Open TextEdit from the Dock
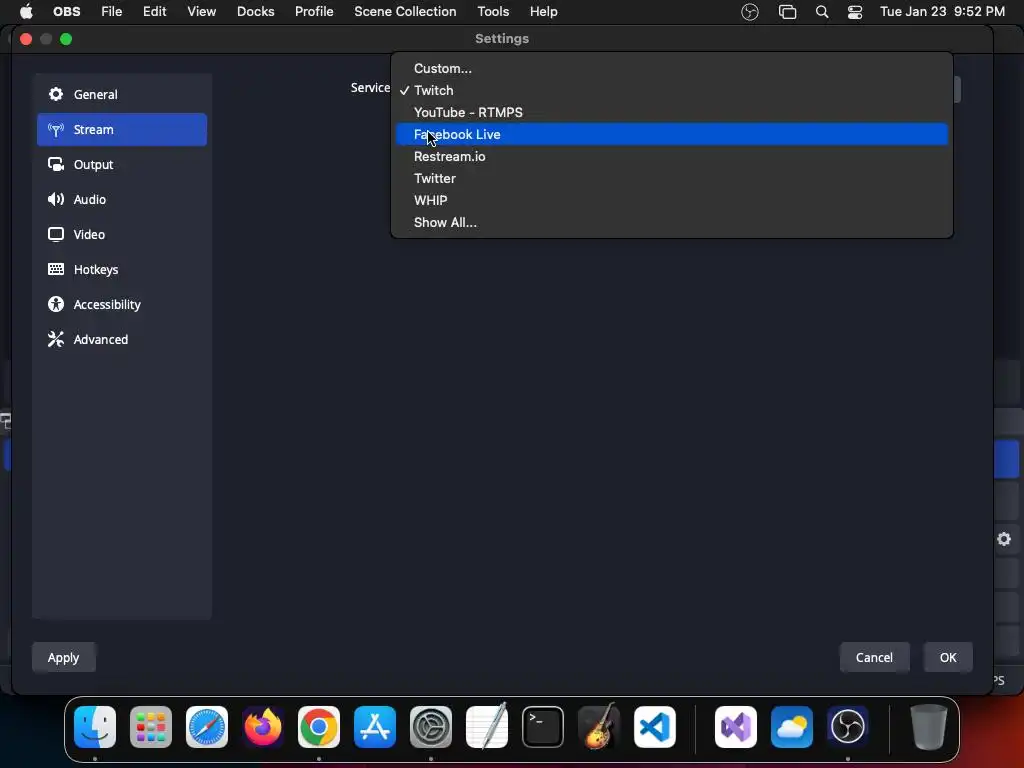Image resolution: width=1024 pixels, height=768 pixels. point(487,727)
